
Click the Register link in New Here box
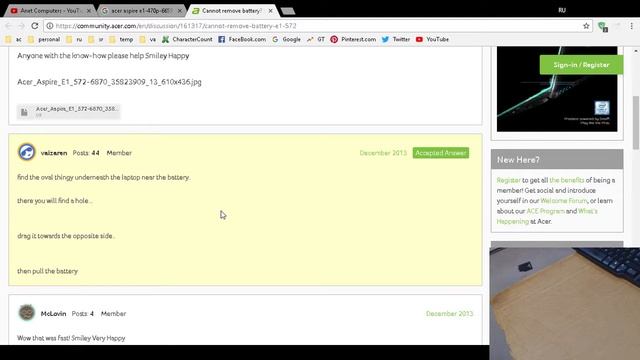[x=508, y=180]
